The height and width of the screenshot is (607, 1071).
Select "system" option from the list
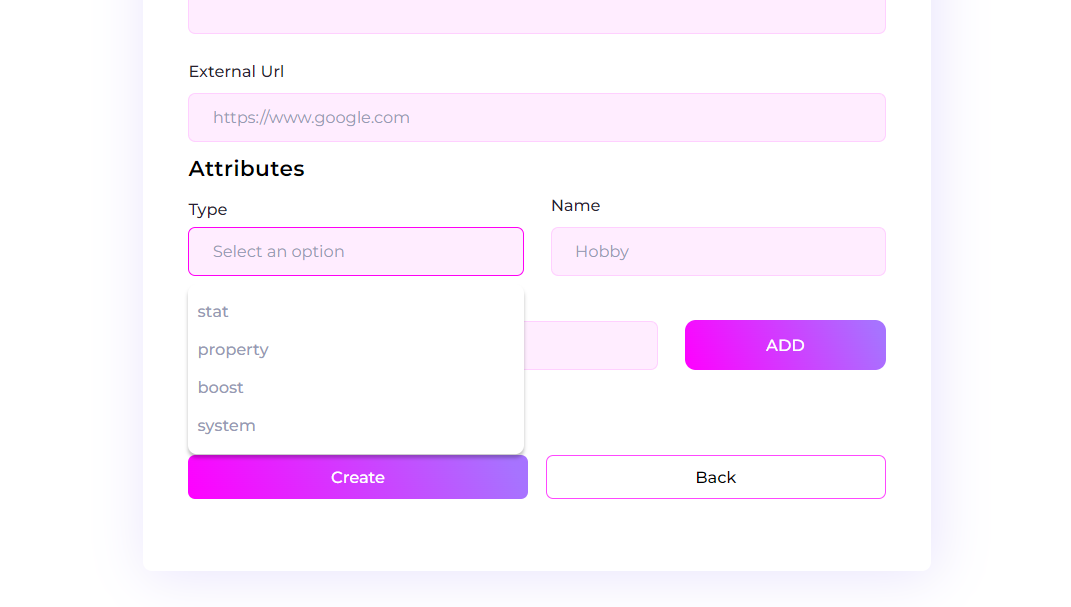coord(227,426)
